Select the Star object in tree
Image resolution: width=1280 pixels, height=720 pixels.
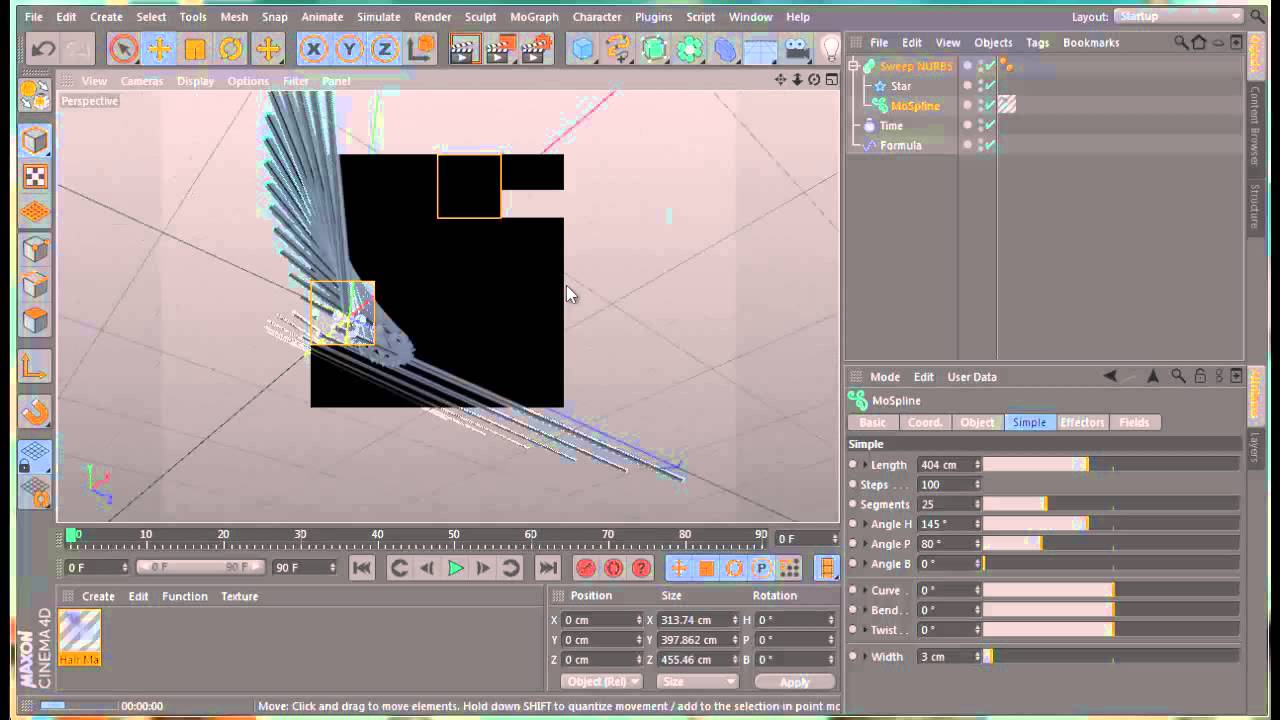[901, 86]
